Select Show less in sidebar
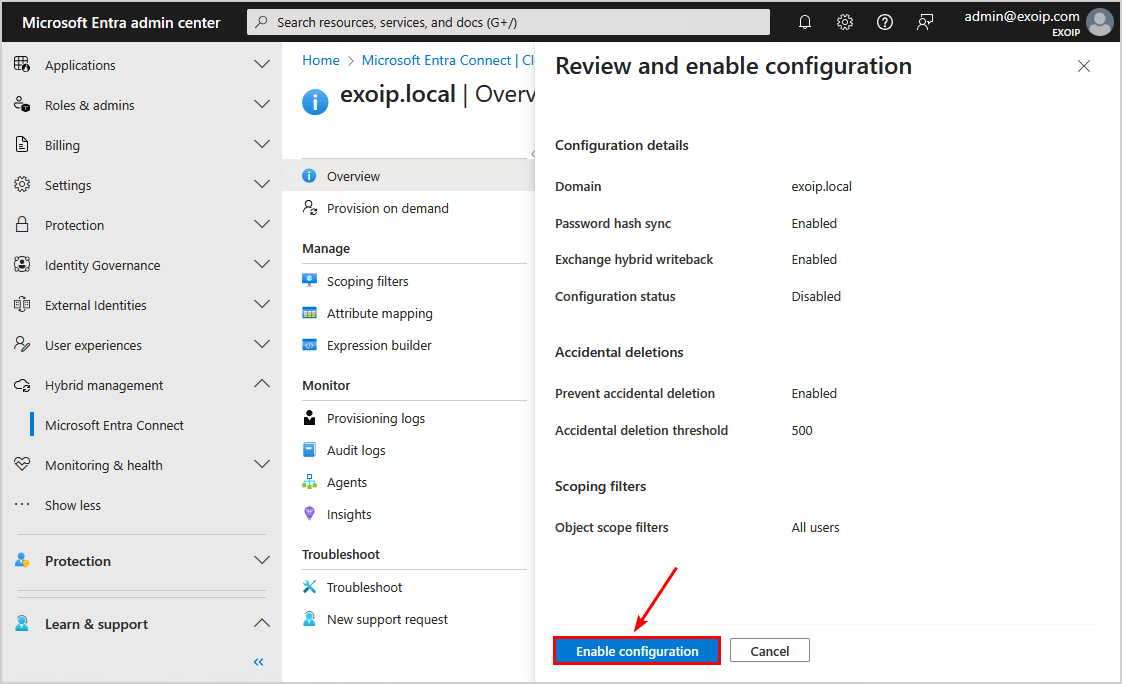 pyautogui.click(x=72, y=505)
